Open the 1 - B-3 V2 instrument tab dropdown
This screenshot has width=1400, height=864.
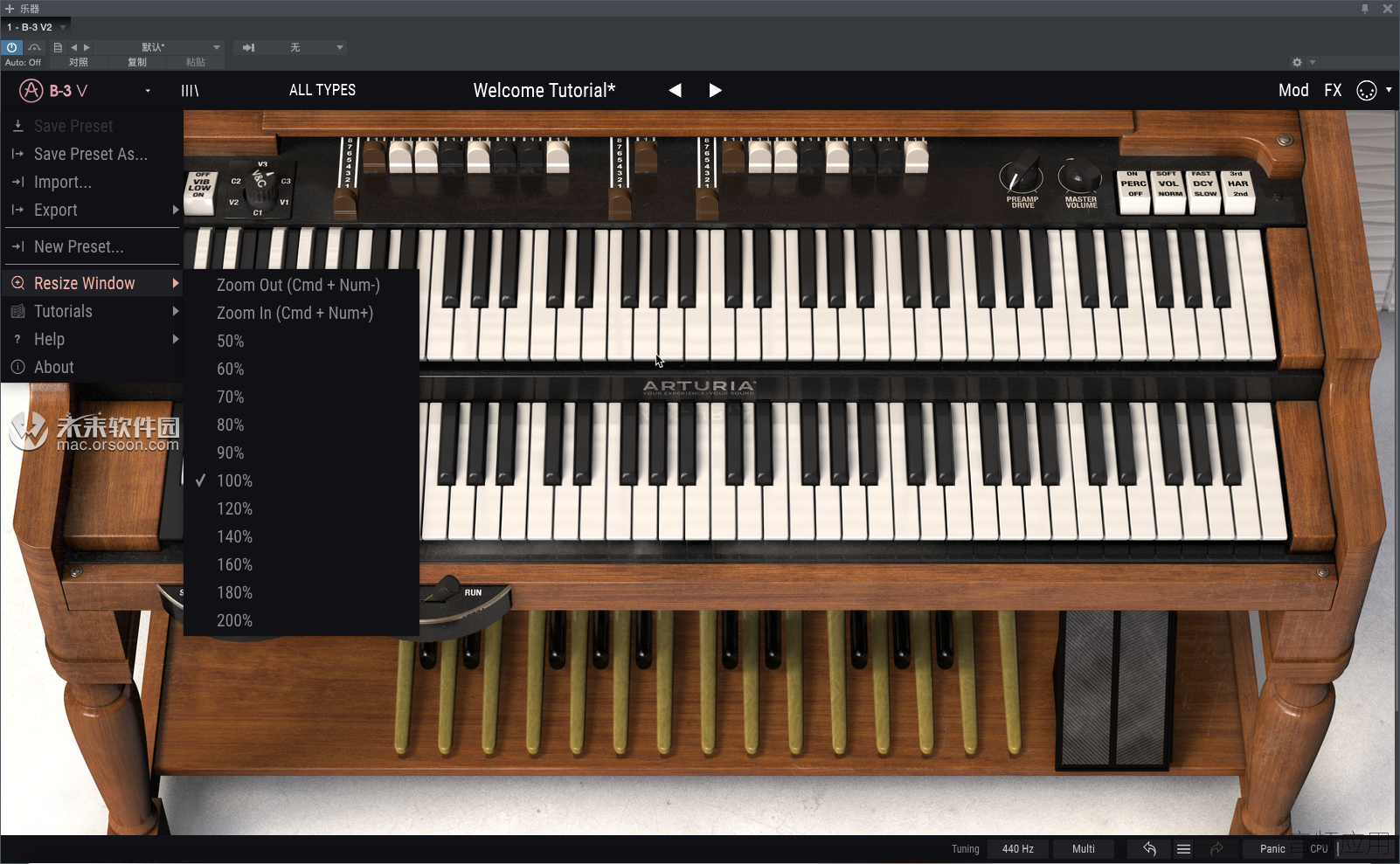coord(63,27)
